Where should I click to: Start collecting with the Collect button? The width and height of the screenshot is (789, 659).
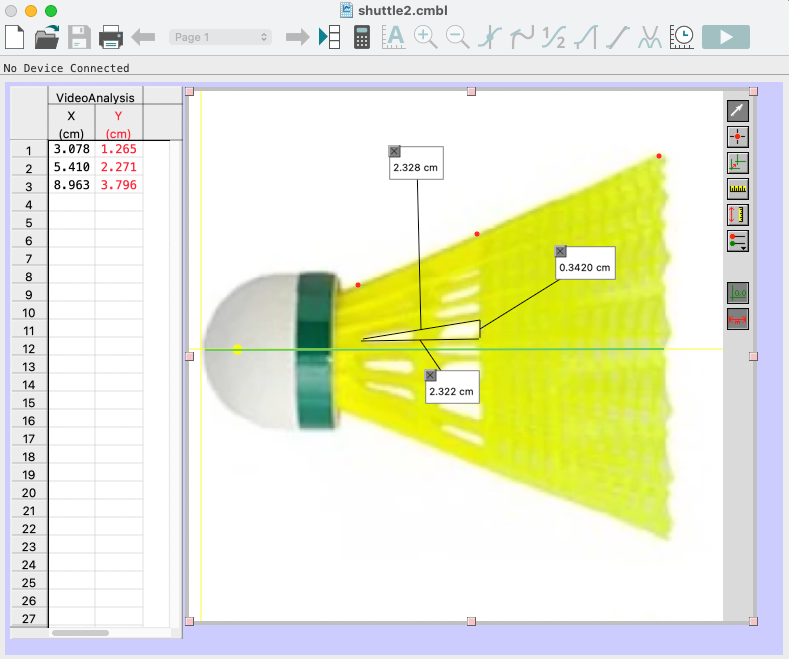[x=726, y=37]
